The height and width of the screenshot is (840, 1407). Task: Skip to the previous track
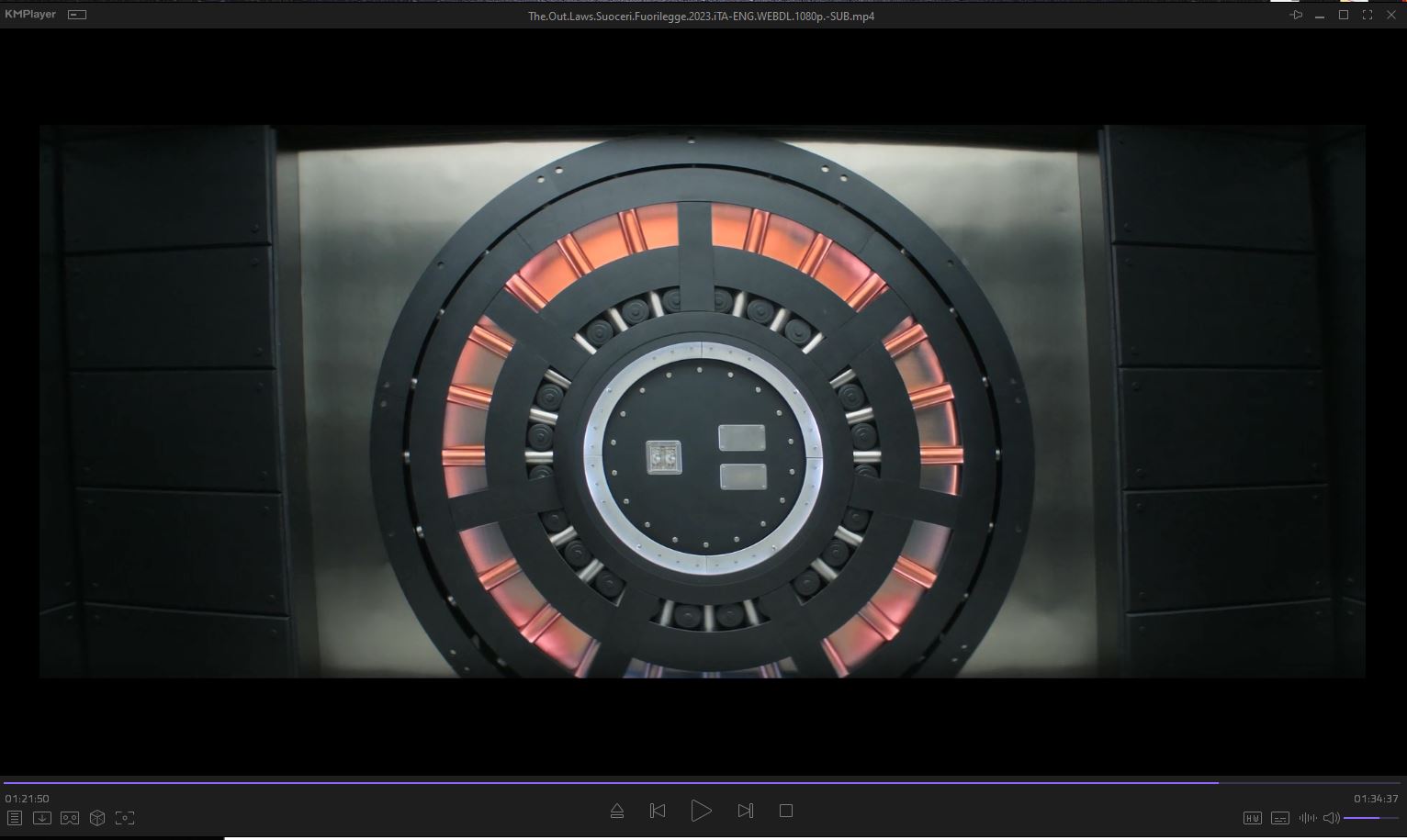(x=658, y=811)
